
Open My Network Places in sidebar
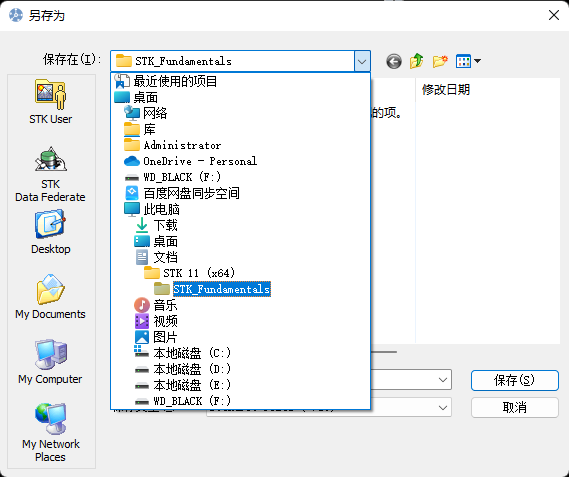(x=51, y=433)
